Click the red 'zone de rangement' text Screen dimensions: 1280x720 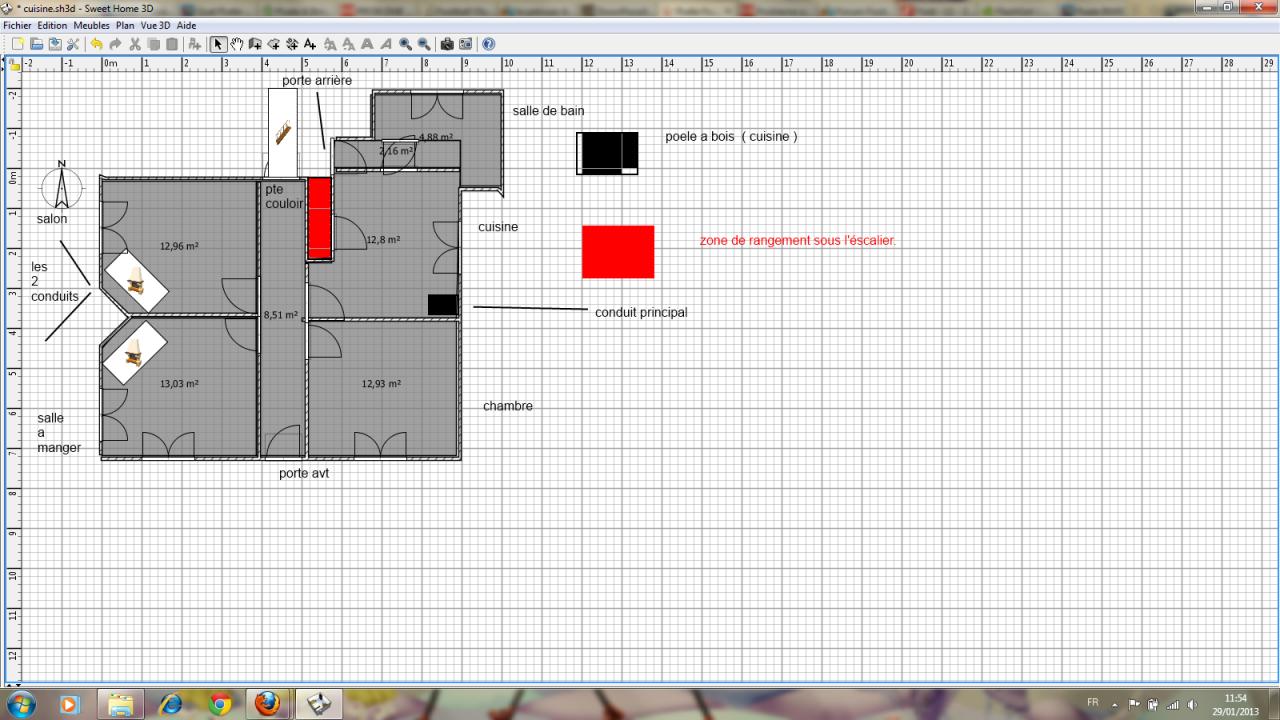click(x=798, y=241)
